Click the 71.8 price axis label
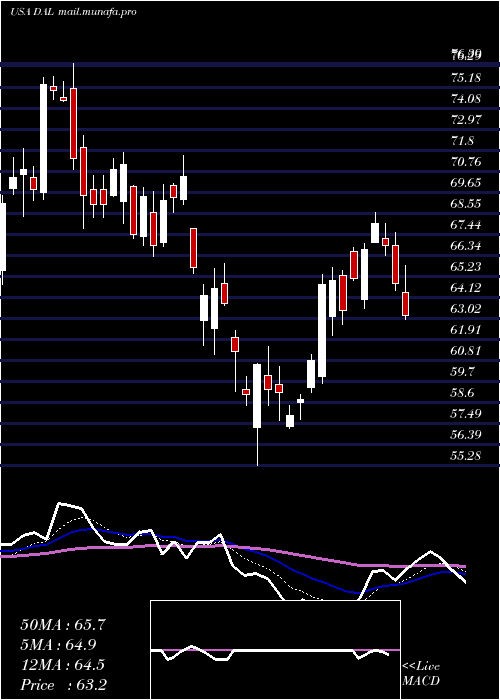This screenshot has height=700, width=500. (462, 141)
